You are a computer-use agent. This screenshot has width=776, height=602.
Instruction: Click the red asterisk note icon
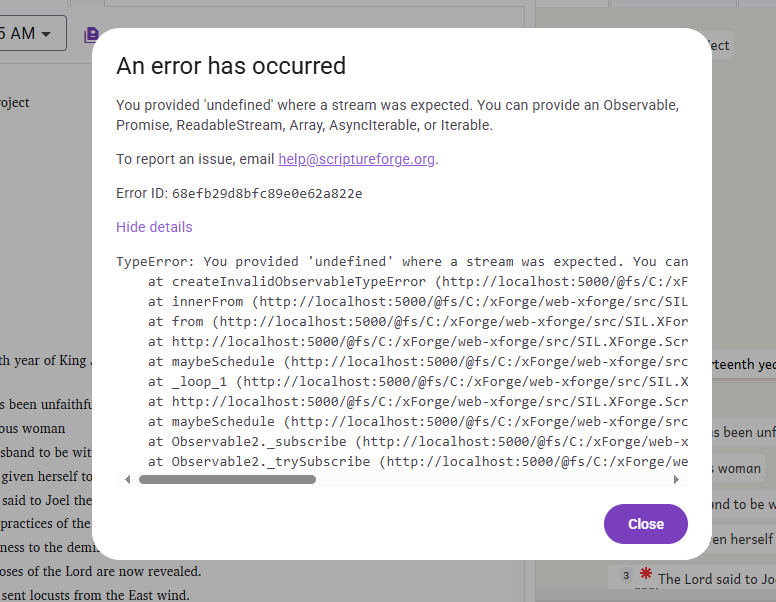(645, 574)
